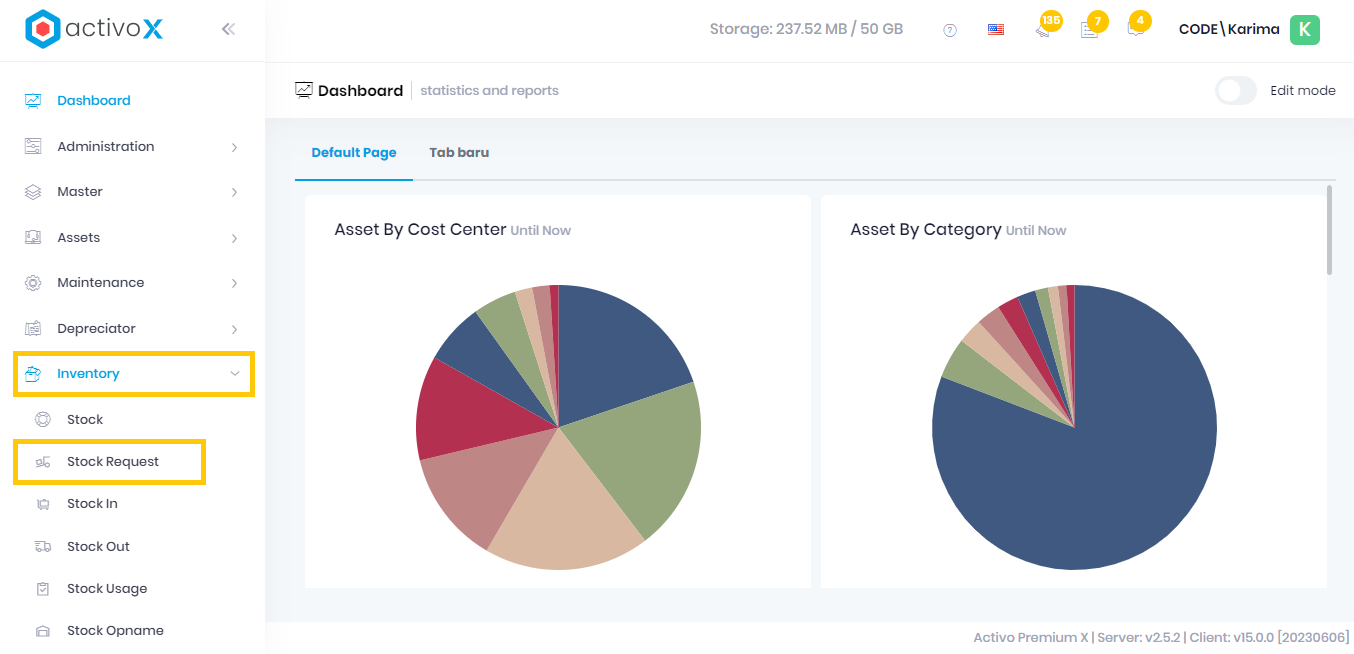Toggle the Edit mode switch

tap(1236, 91)
